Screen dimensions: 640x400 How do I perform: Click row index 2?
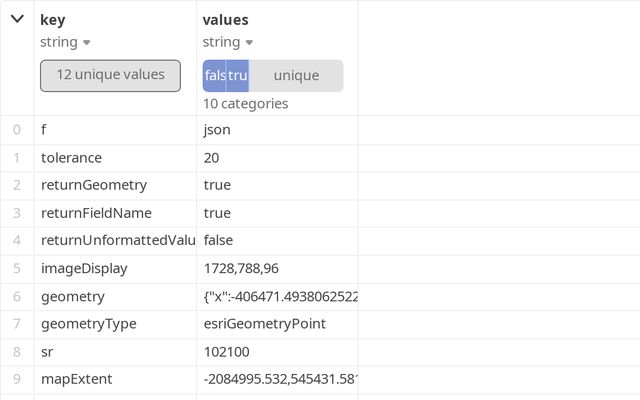pos(16,185)
